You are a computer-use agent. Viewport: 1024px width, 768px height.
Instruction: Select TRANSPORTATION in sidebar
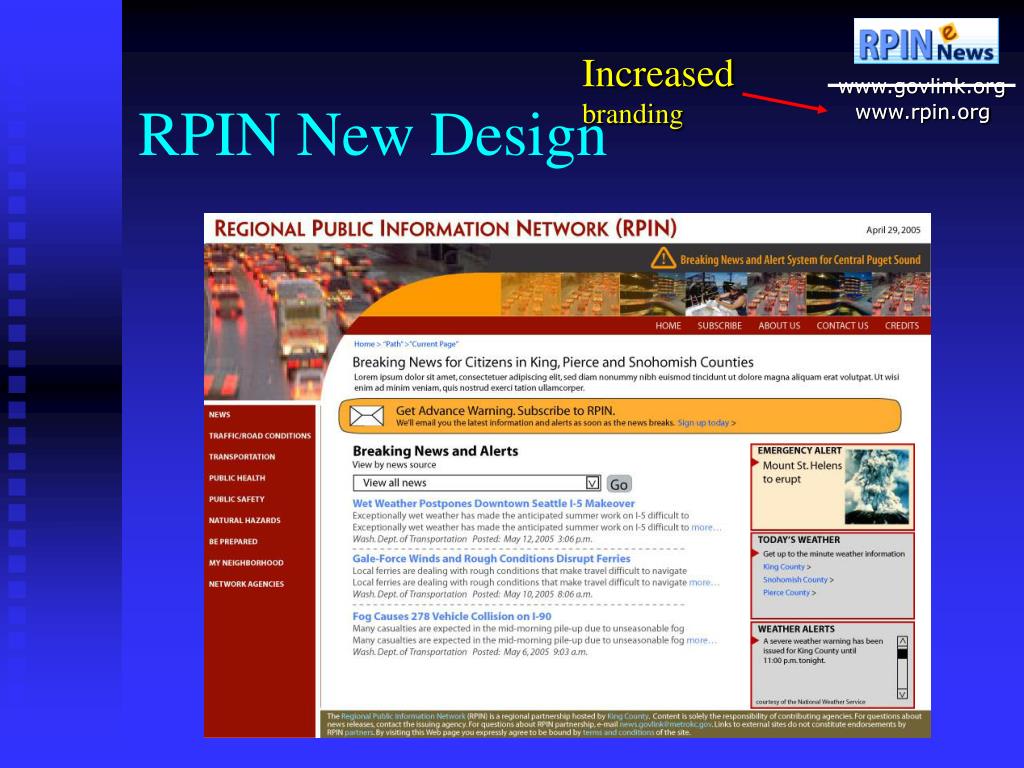click(x=242, y=457)
